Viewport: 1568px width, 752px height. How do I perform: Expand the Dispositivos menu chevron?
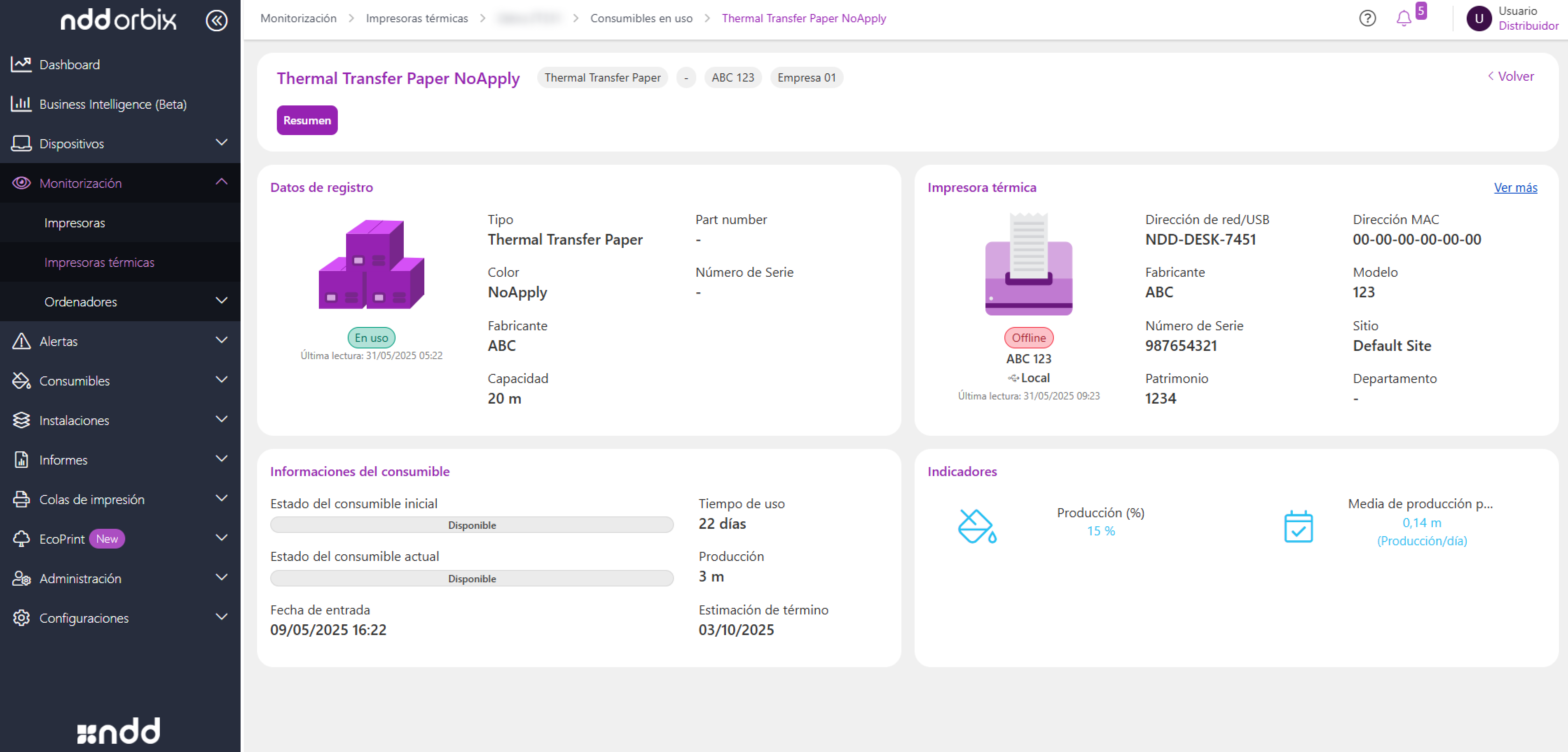(x=222, y=142)
